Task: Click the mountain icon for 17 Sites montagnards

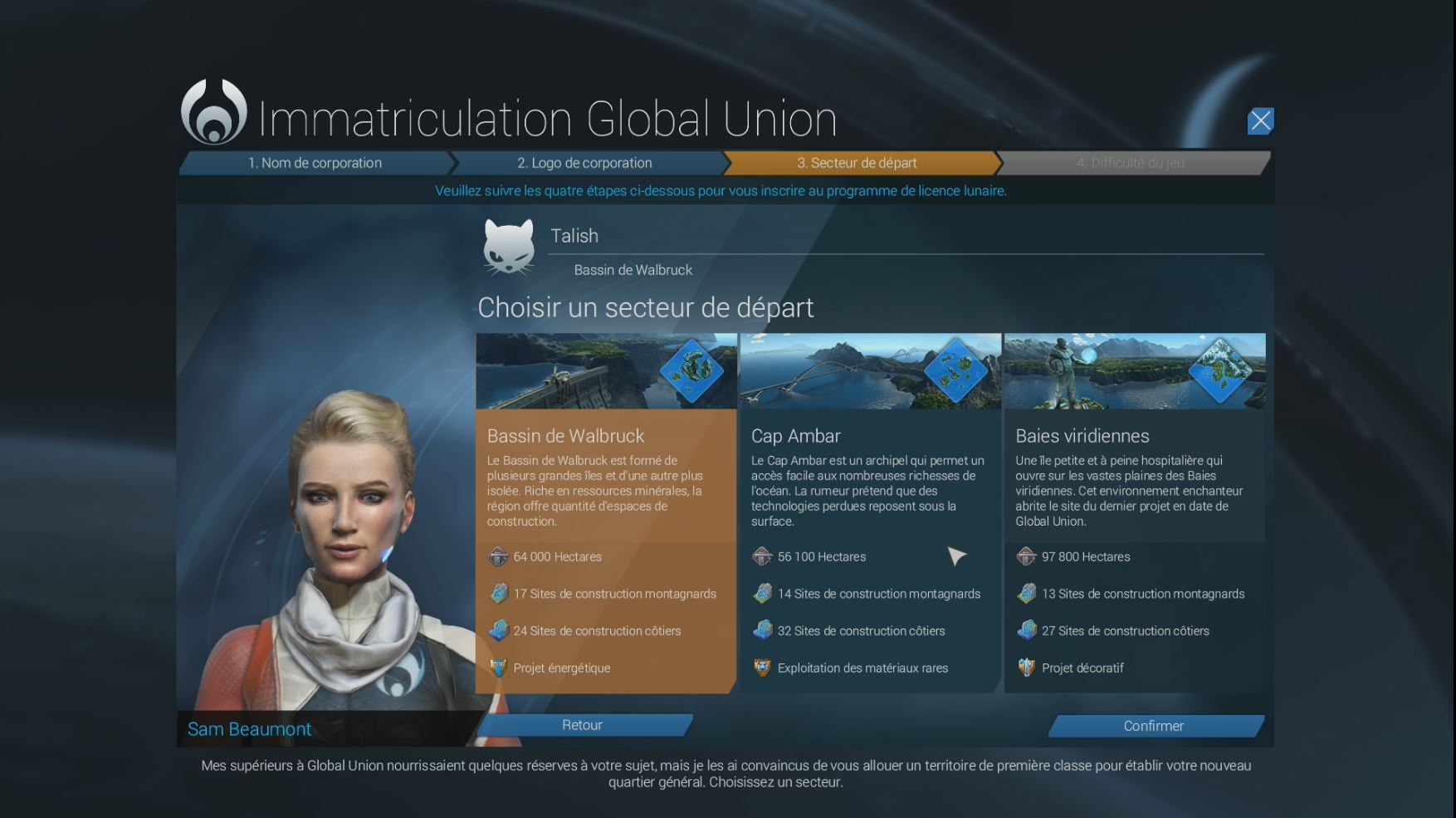Action: coord(498,593)
